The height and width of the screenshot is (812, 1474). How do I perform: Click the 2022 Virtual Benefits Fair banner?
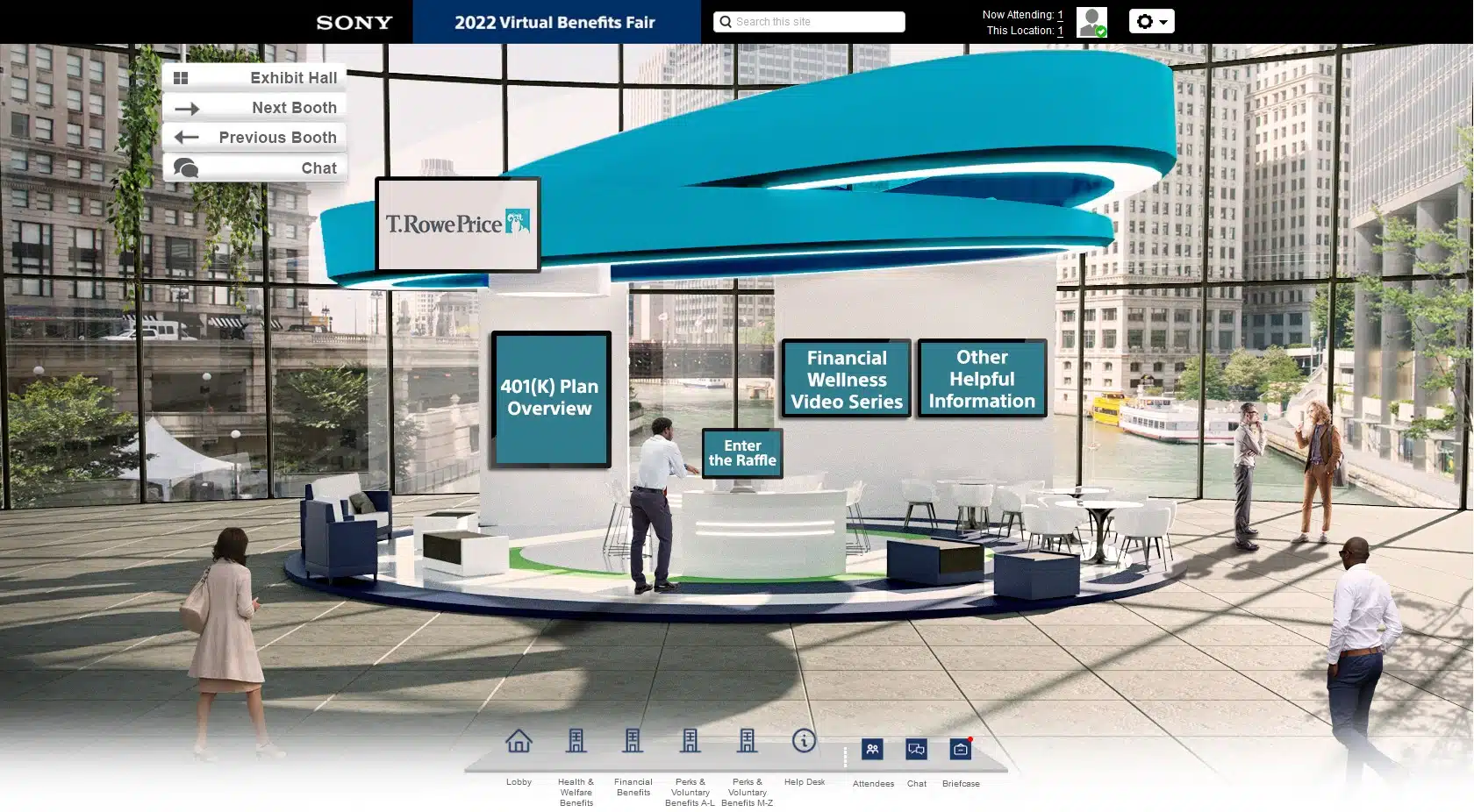click(556, 22)
